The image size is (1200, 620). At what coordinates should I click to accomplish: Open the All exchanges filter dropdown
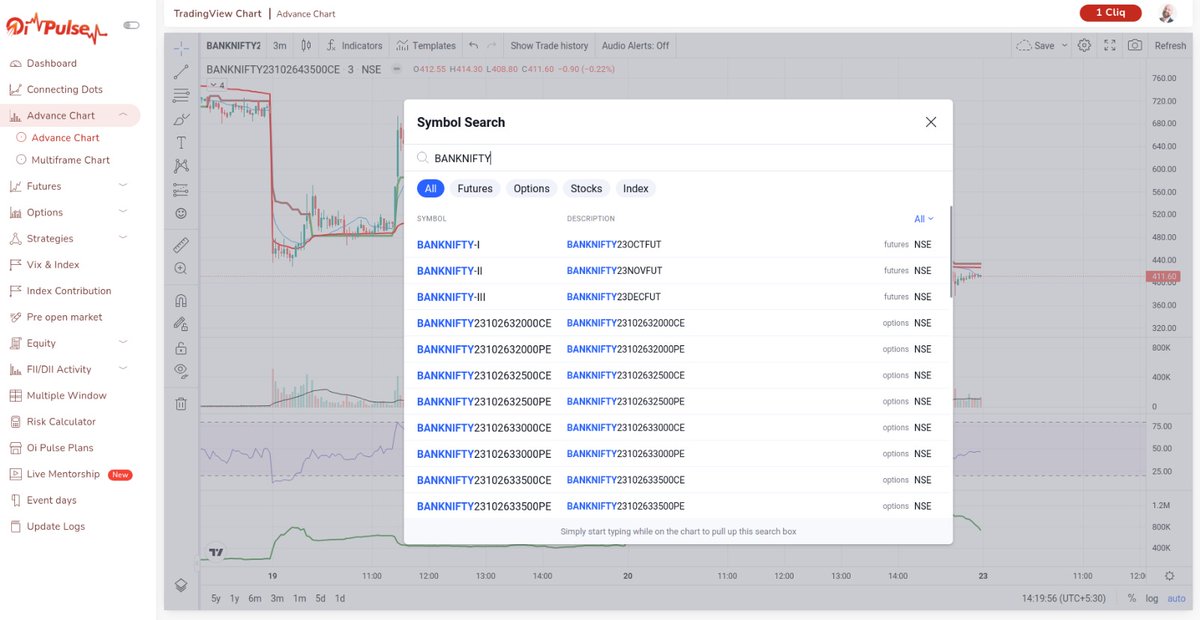point(923,218)
